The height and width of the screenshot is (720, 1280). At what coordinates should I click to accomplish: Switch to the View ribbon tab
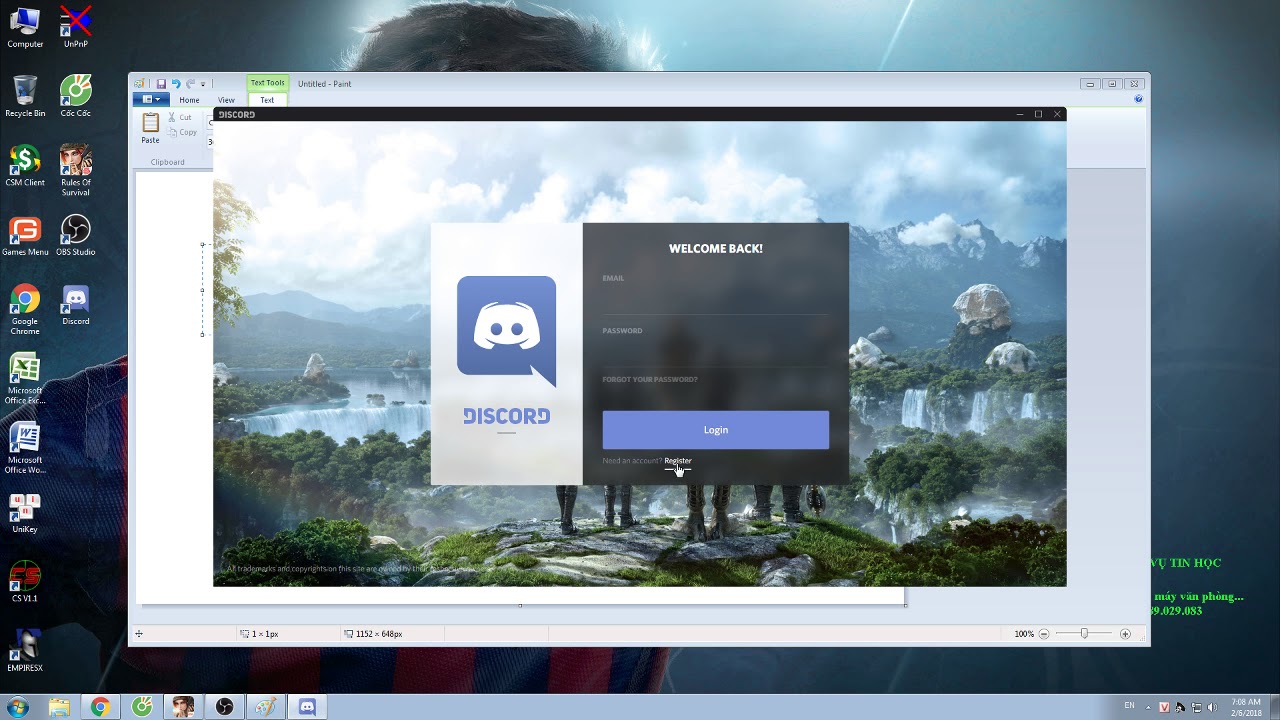click(227, 100)
